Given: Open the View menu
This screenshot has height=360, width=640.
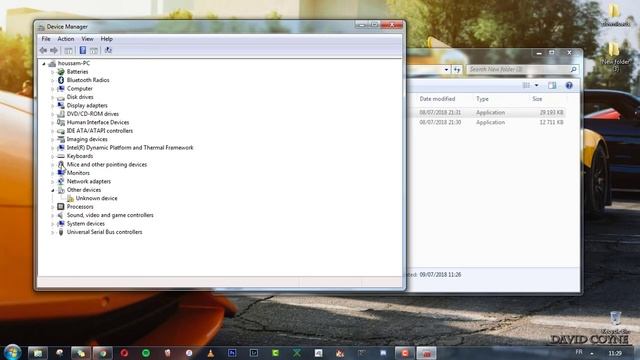Looking at the screenshot, I should [87, 39].
